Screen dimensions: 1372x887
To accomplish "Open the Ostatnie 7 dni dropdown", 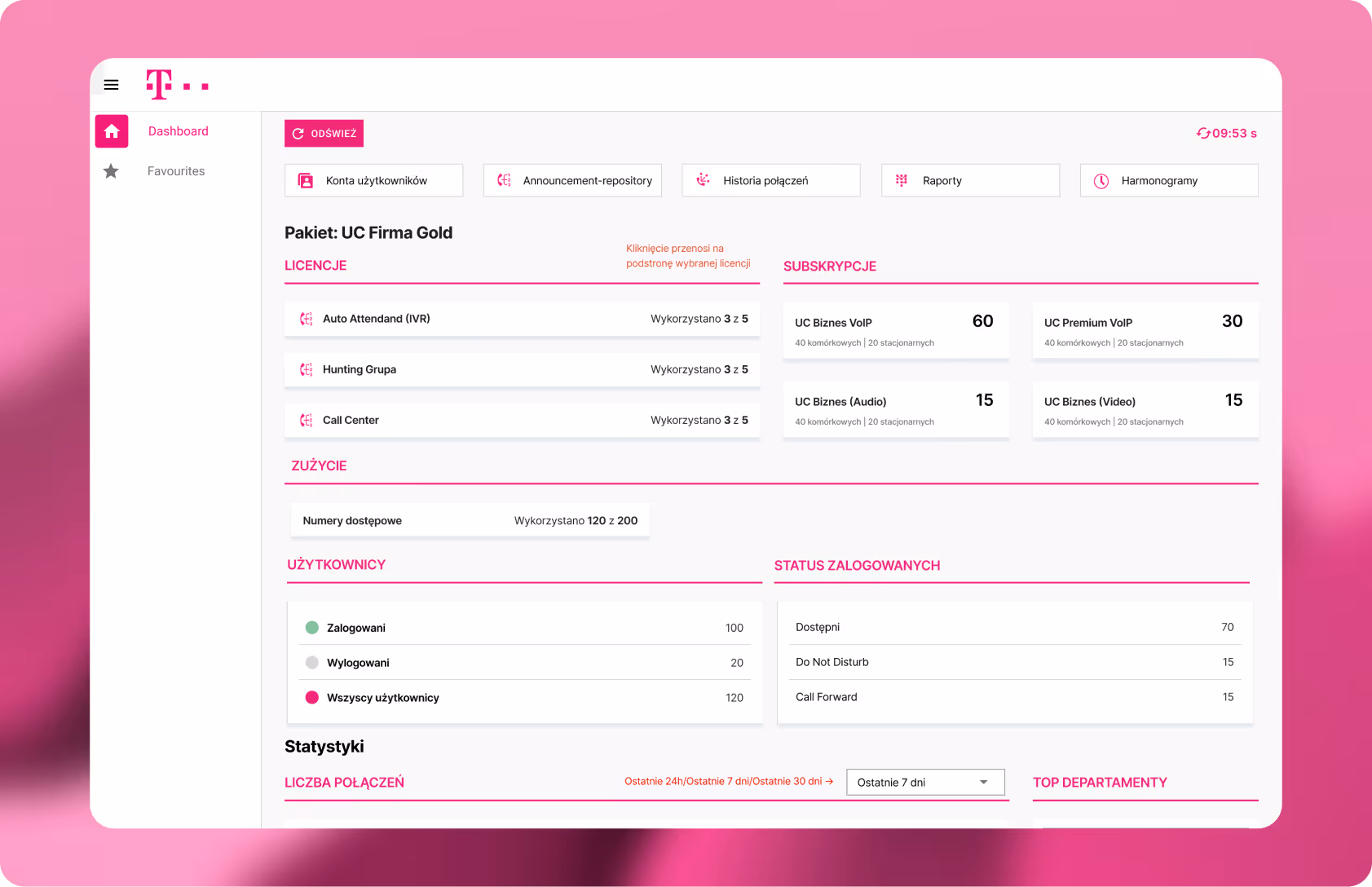I will [x=925, y=782].
